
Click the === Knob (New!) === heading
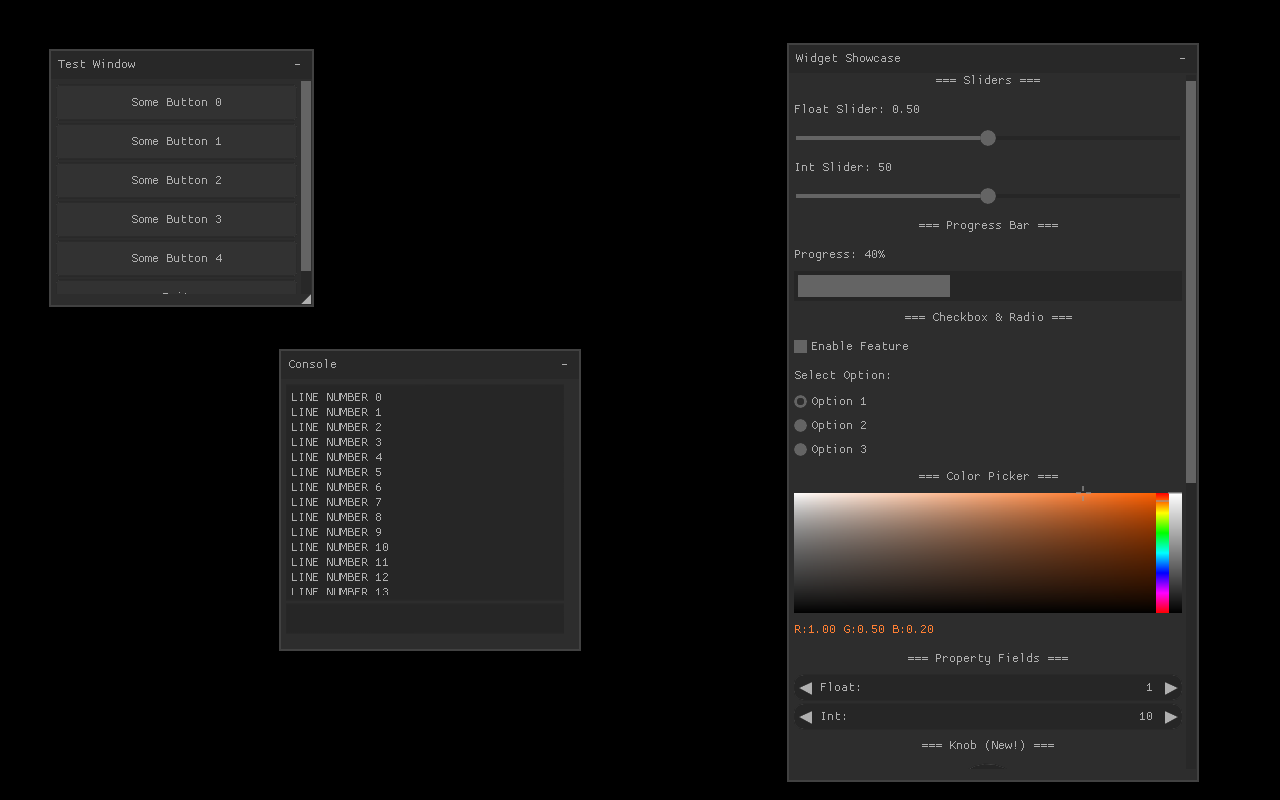coord(988,745)
